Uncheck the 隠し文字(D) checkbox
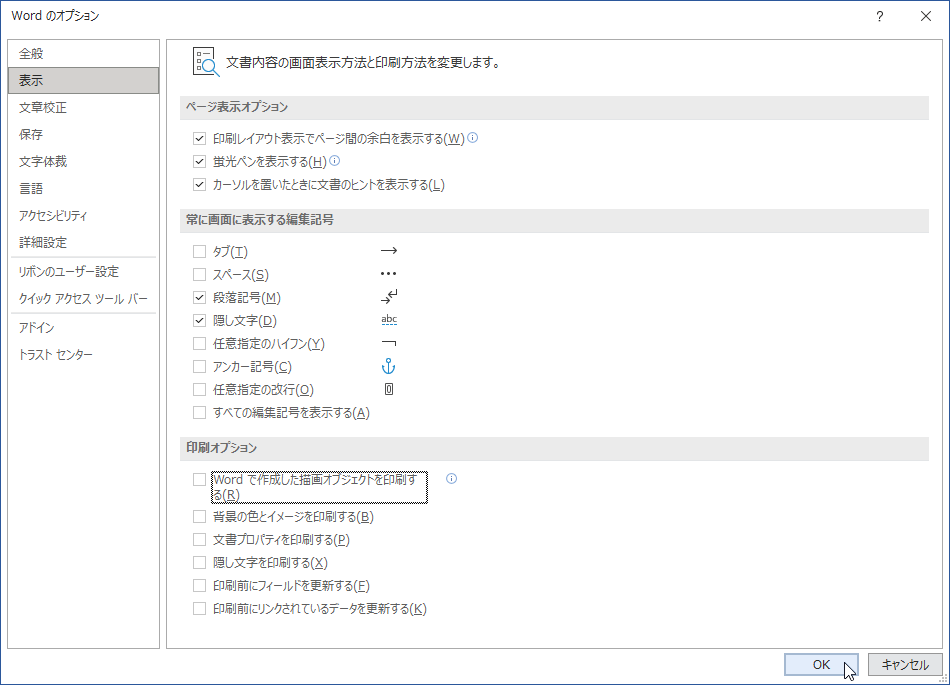 click(x=199, y=320)
